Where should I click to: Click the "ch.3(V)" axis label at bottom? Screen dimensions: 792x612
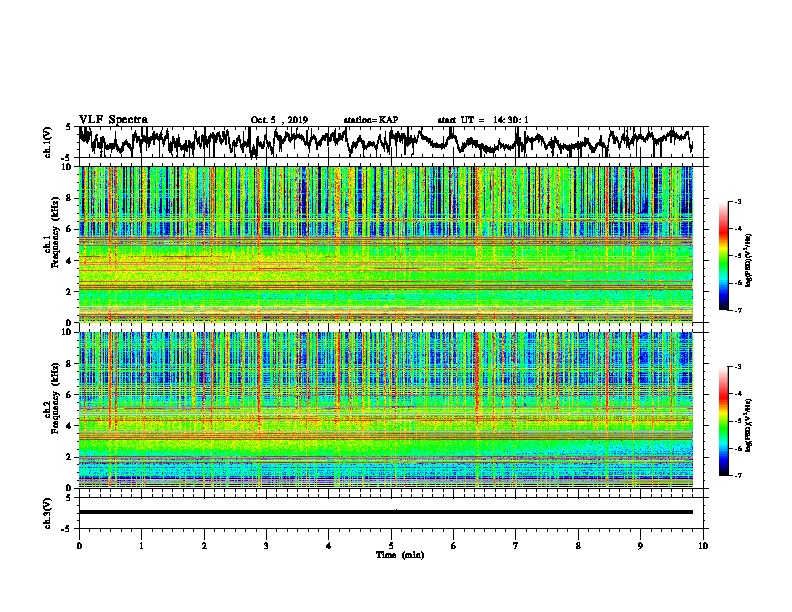coord(48,513)
